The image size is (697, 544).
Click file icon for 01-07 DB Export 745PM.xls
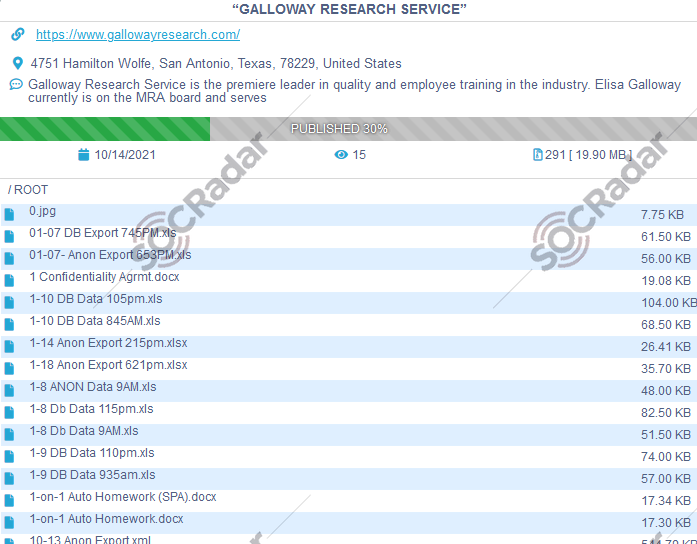pos(9,236)
